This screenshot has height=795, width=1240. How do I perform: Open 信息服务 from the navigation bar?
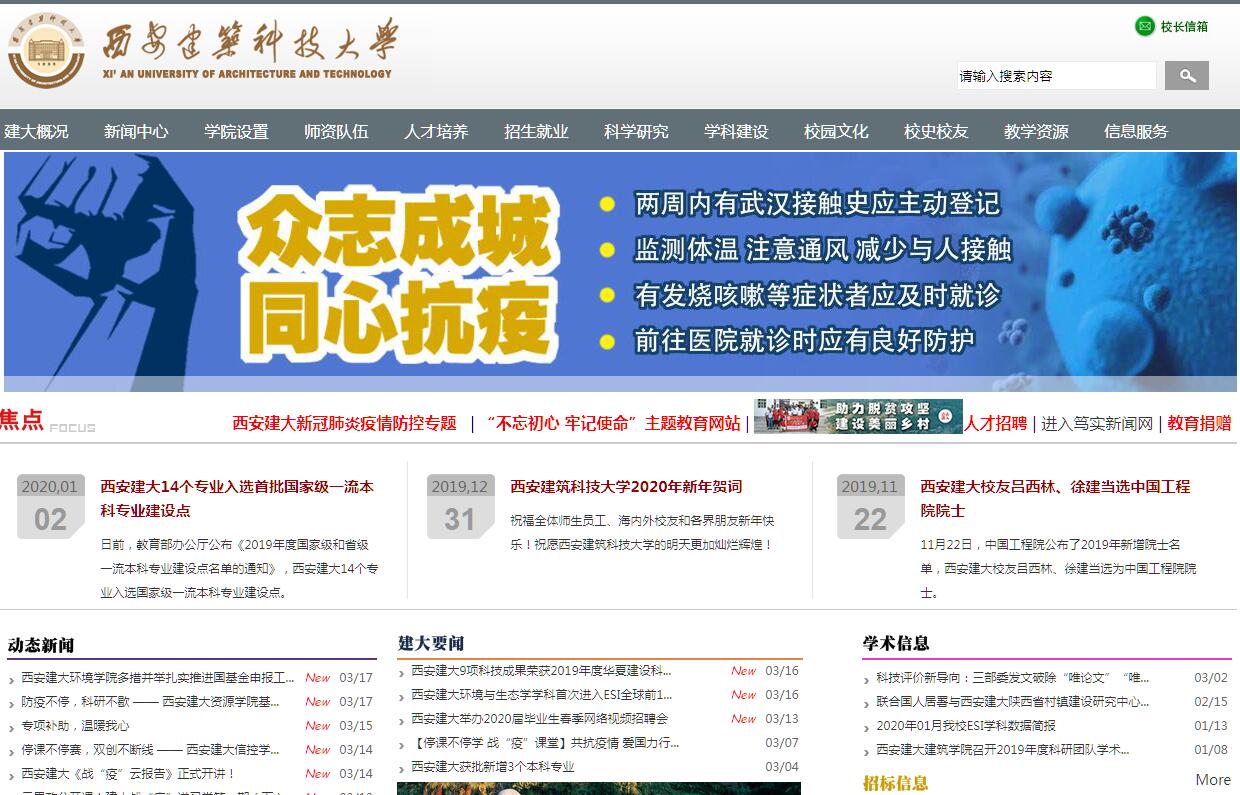[1136, 131]
